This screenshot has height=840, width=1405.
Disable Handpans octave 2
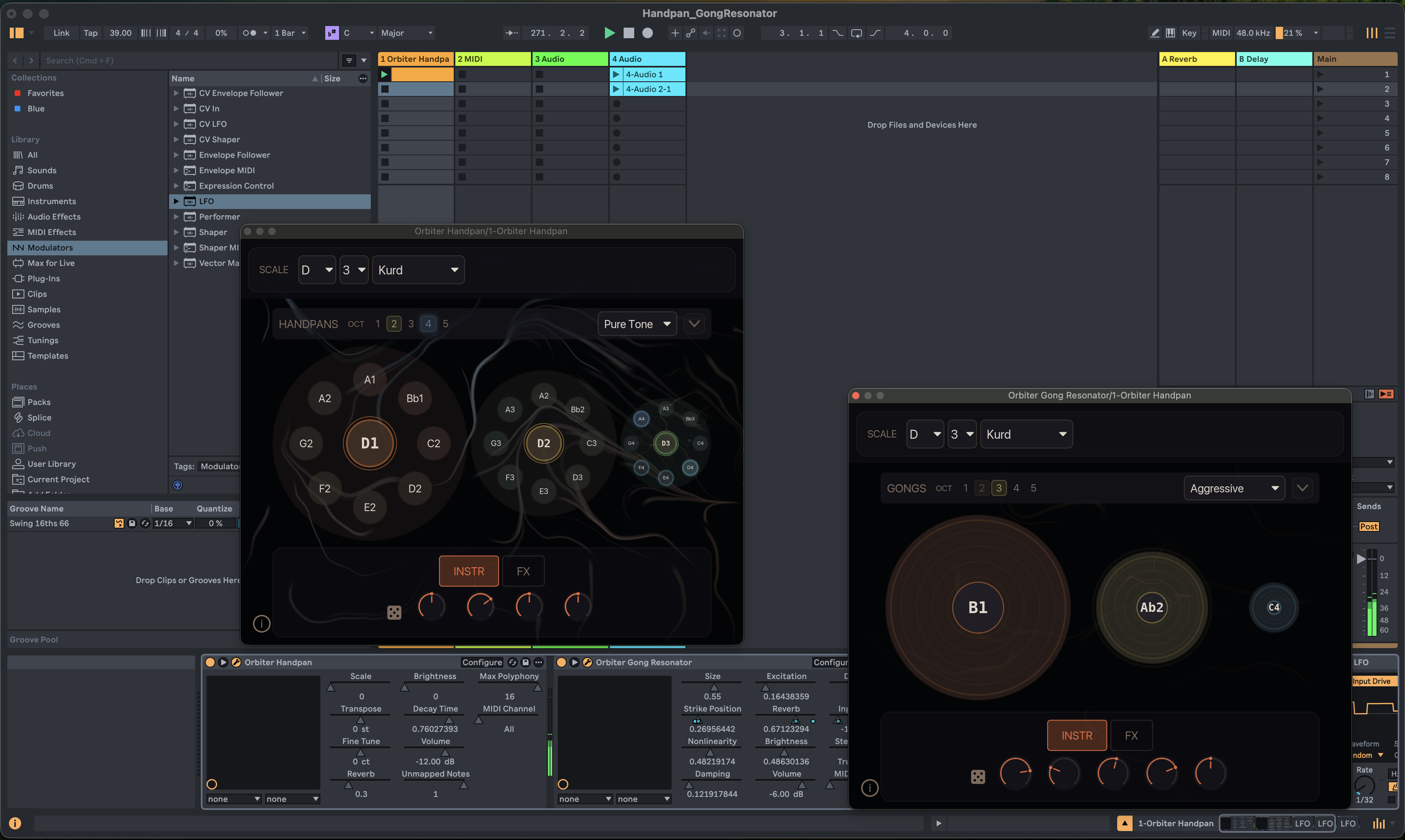click(394, 324)
